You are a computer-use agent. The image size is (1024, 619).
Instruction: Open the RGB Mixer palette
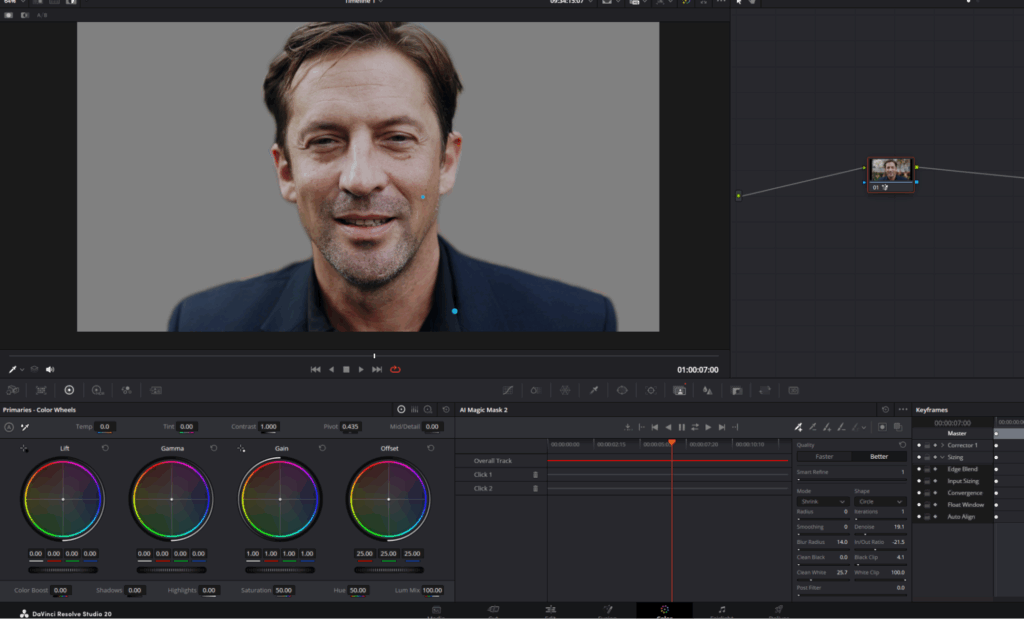[127, 390]
